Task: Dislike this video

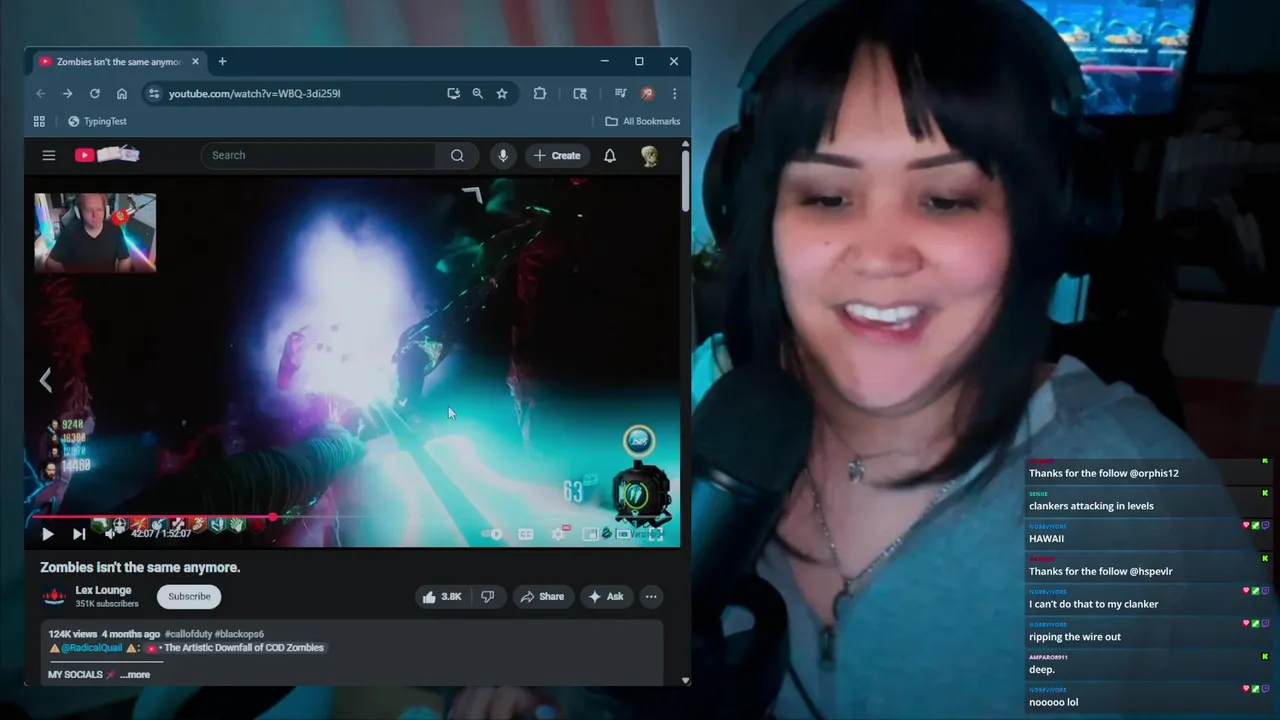Action: coord(487,596)
